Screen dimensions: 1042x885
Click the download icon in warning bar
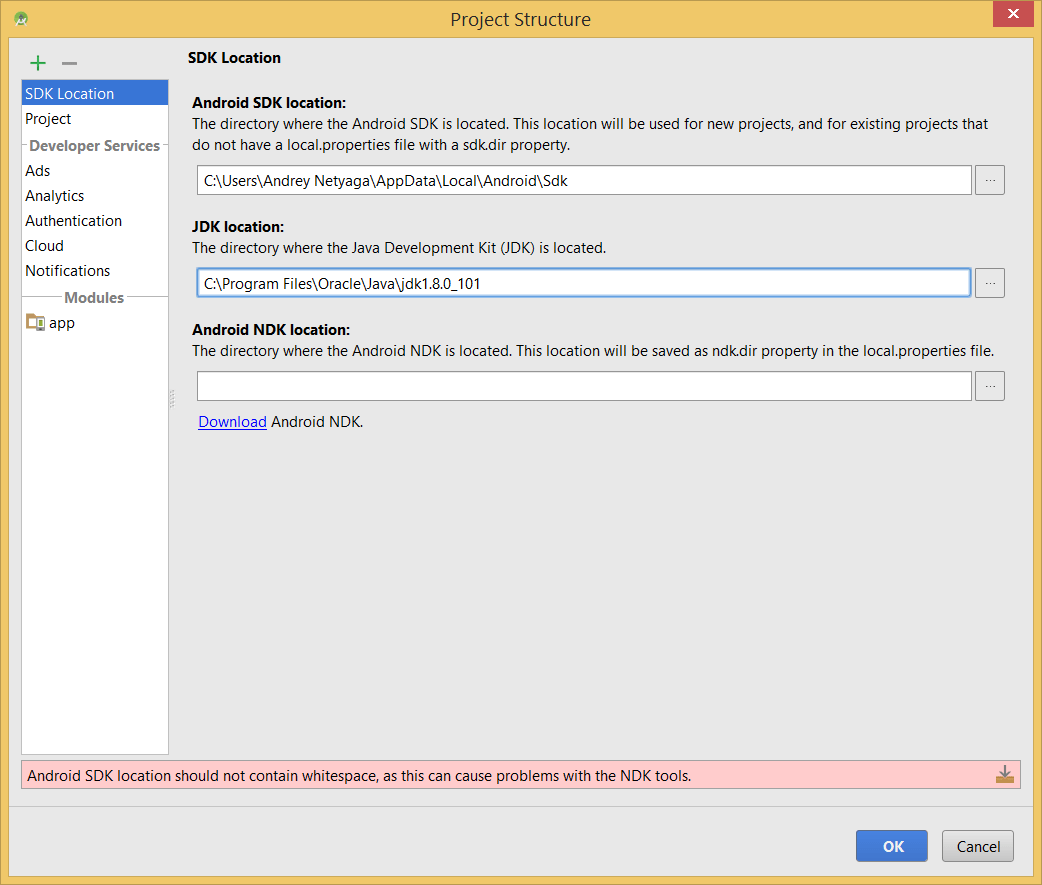[1005, 774]
